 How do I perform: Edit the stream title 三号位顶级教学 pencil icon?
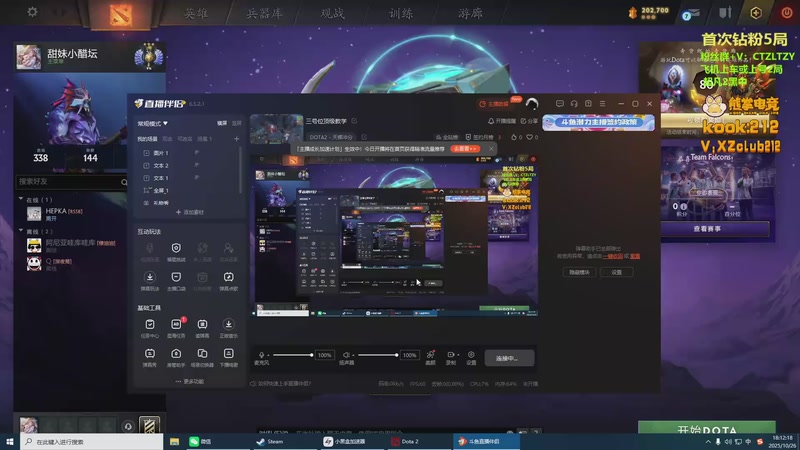(354, 121)
